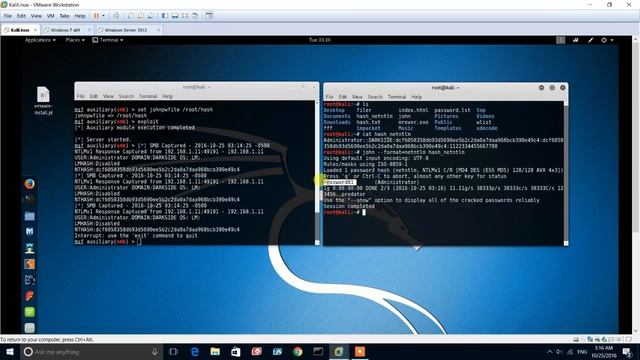Screen dimensions: 640x360
Task: Open Firefox from the Kali dock
Action: tap(29, 184)
